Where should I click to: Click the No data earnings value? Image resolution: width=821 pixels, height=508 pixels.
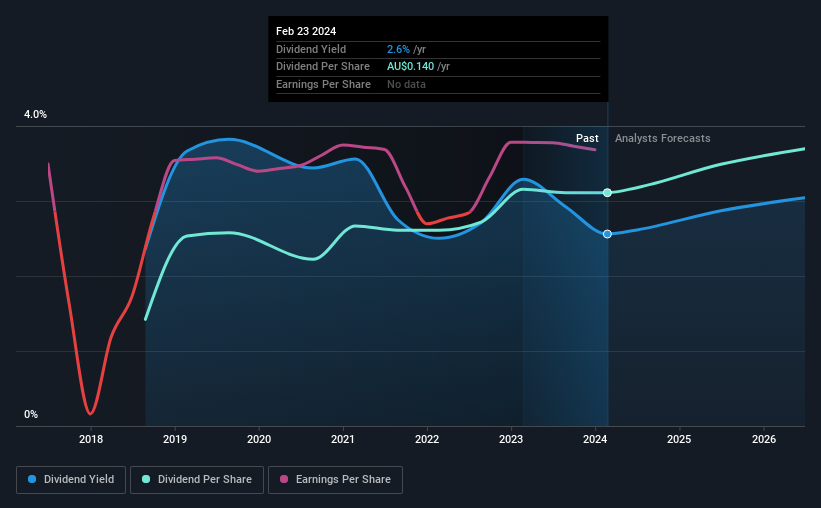pos(406,84)
